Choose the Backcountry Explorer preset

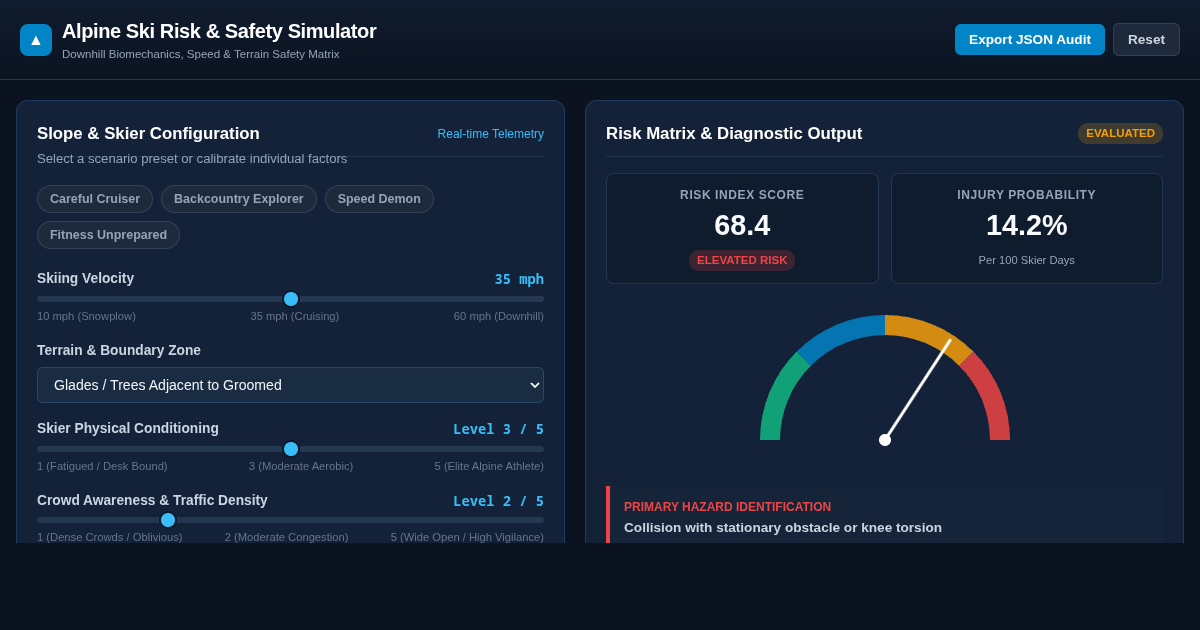[x=239, y=199]
